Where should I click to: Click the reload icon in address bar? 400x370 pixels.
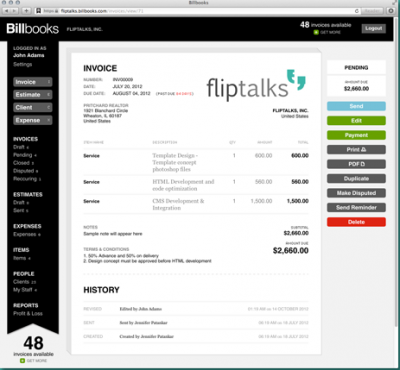357,11
